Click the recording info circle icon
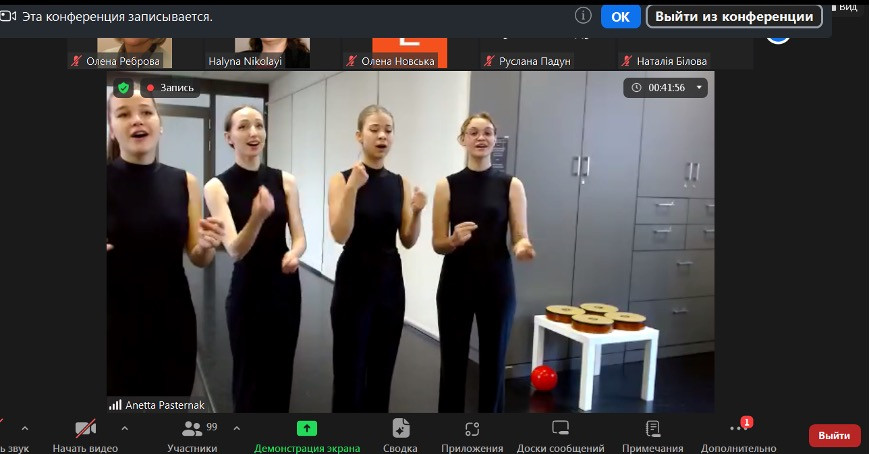This screenshot has width=870, height=454. (583, 16)
